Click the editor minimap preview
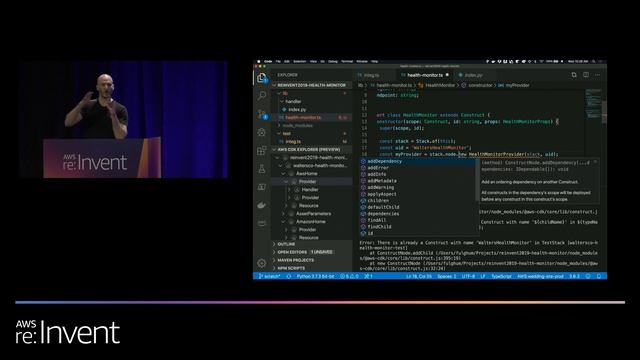Viewport: 640px width, 360px height. pos(593,104)
